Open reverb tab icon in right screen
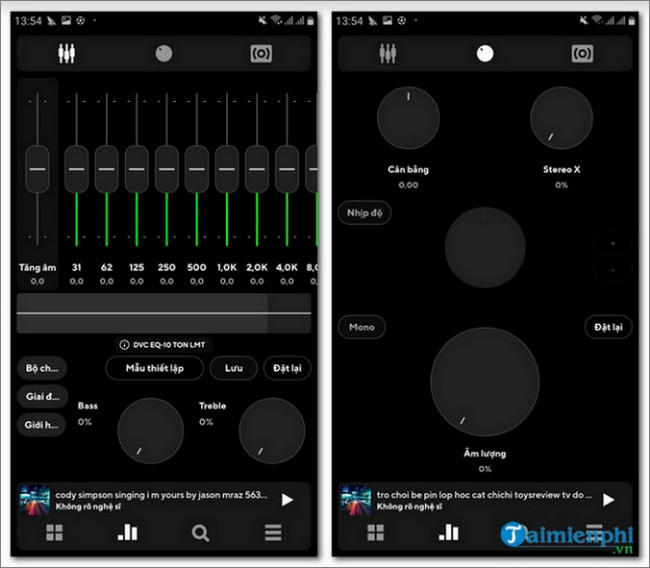This screenshot has height=568, width=650. click(x=582, y=53)
